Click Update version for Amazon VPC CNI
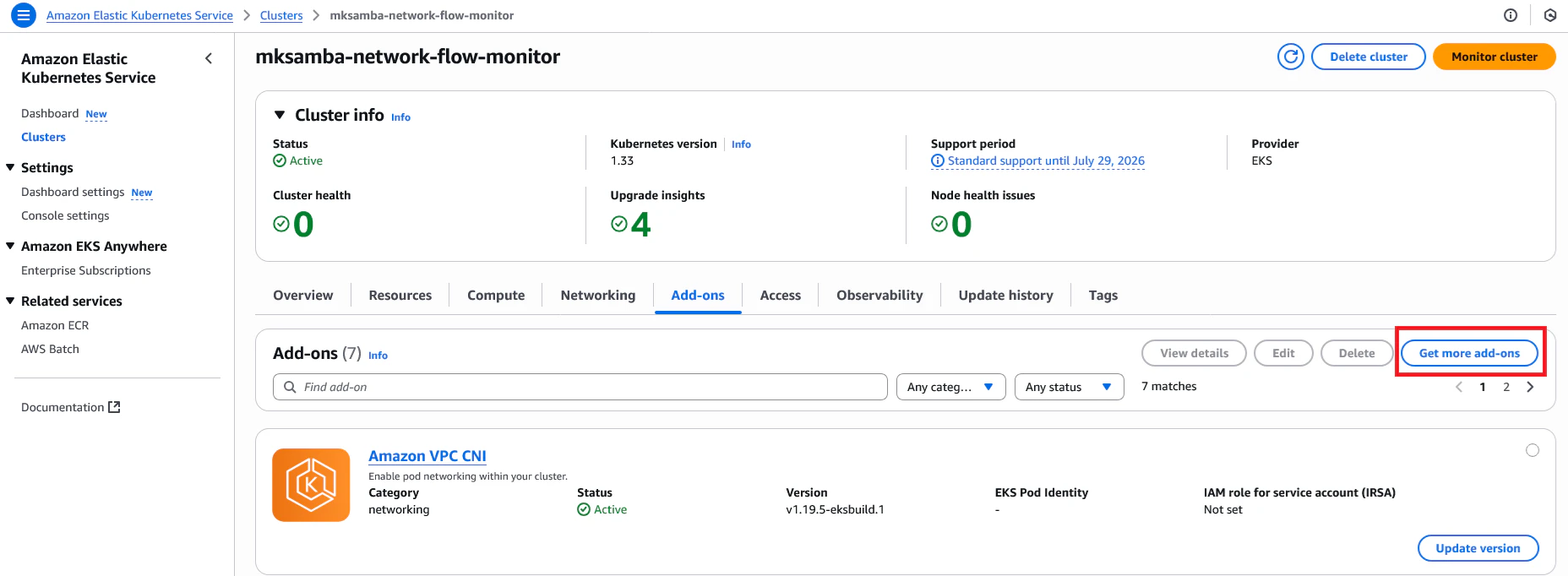The image size is (1568, 576). [x=1478, y=548]
